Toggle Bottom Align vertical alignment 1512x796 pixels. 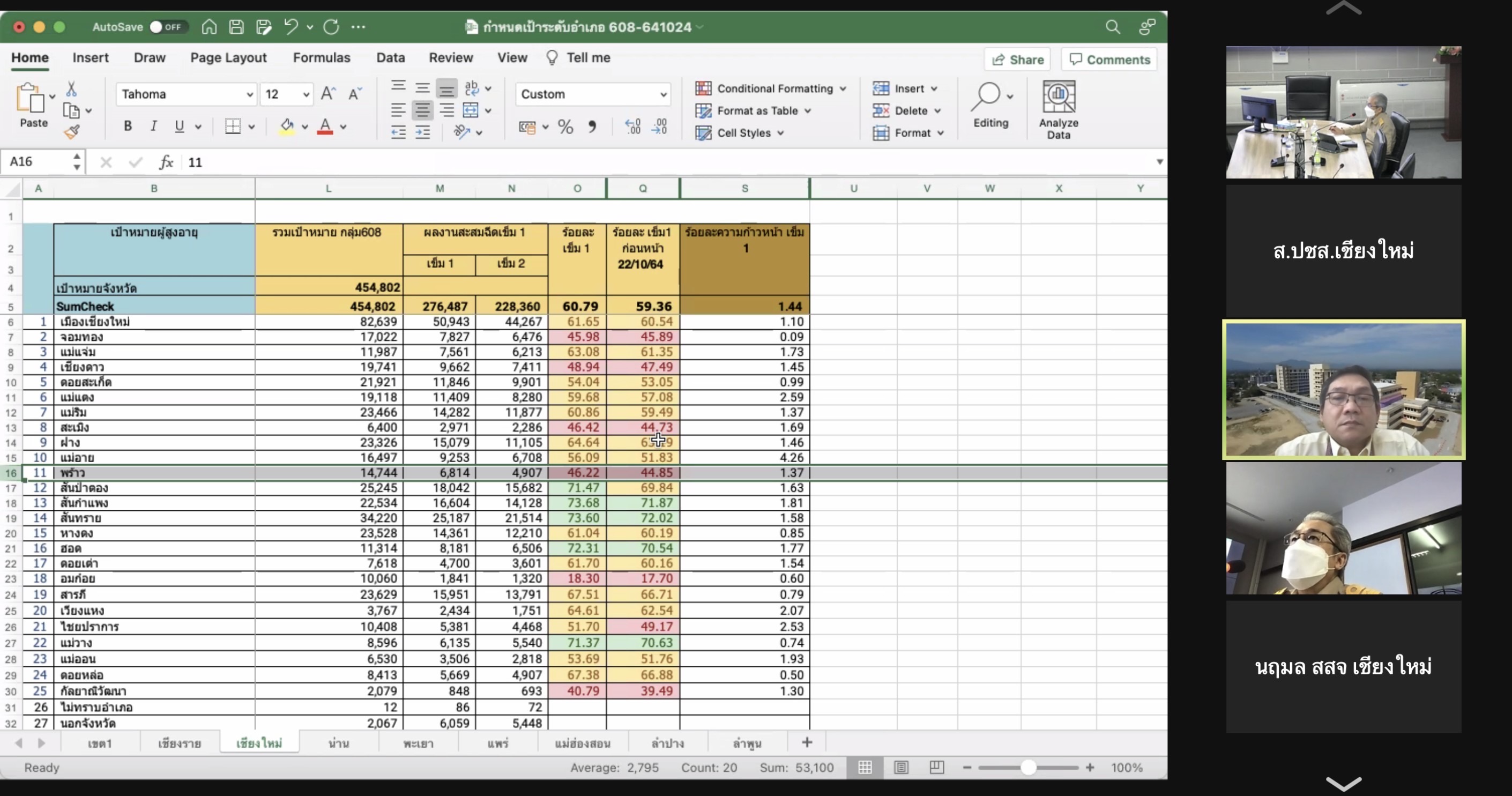(x=446, y=88)
